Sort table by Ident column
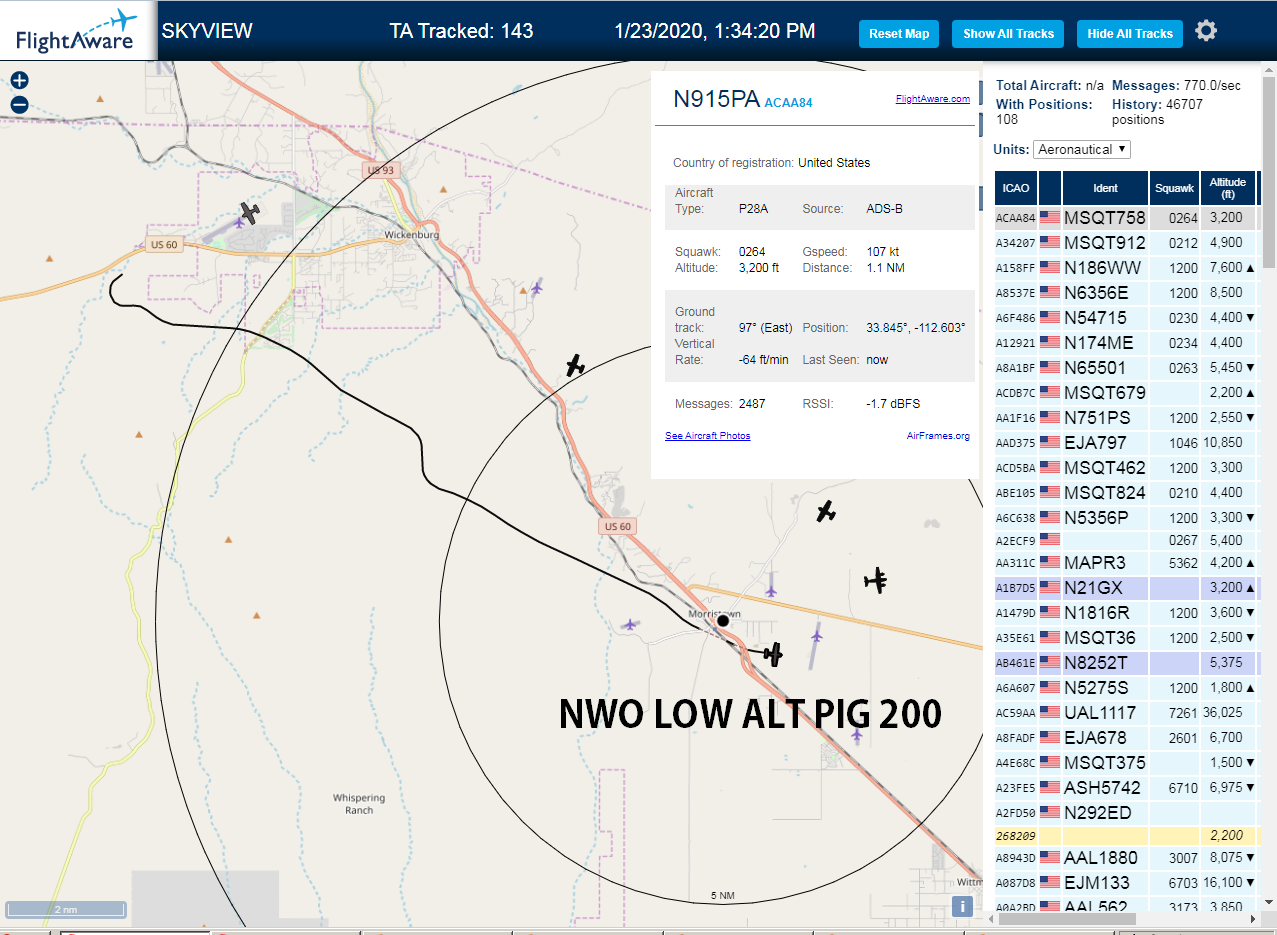 click(1105, 188)
